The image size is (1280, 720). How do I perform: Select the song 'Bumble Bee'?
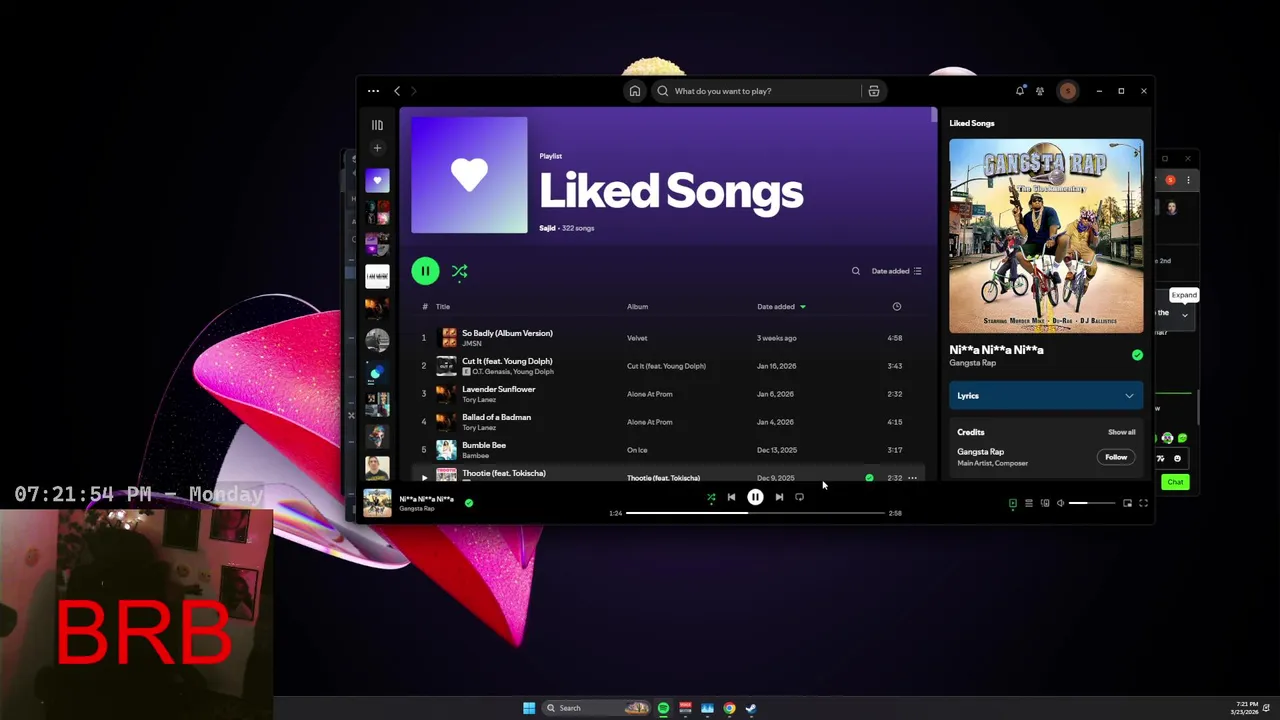[x=484, y=445]
